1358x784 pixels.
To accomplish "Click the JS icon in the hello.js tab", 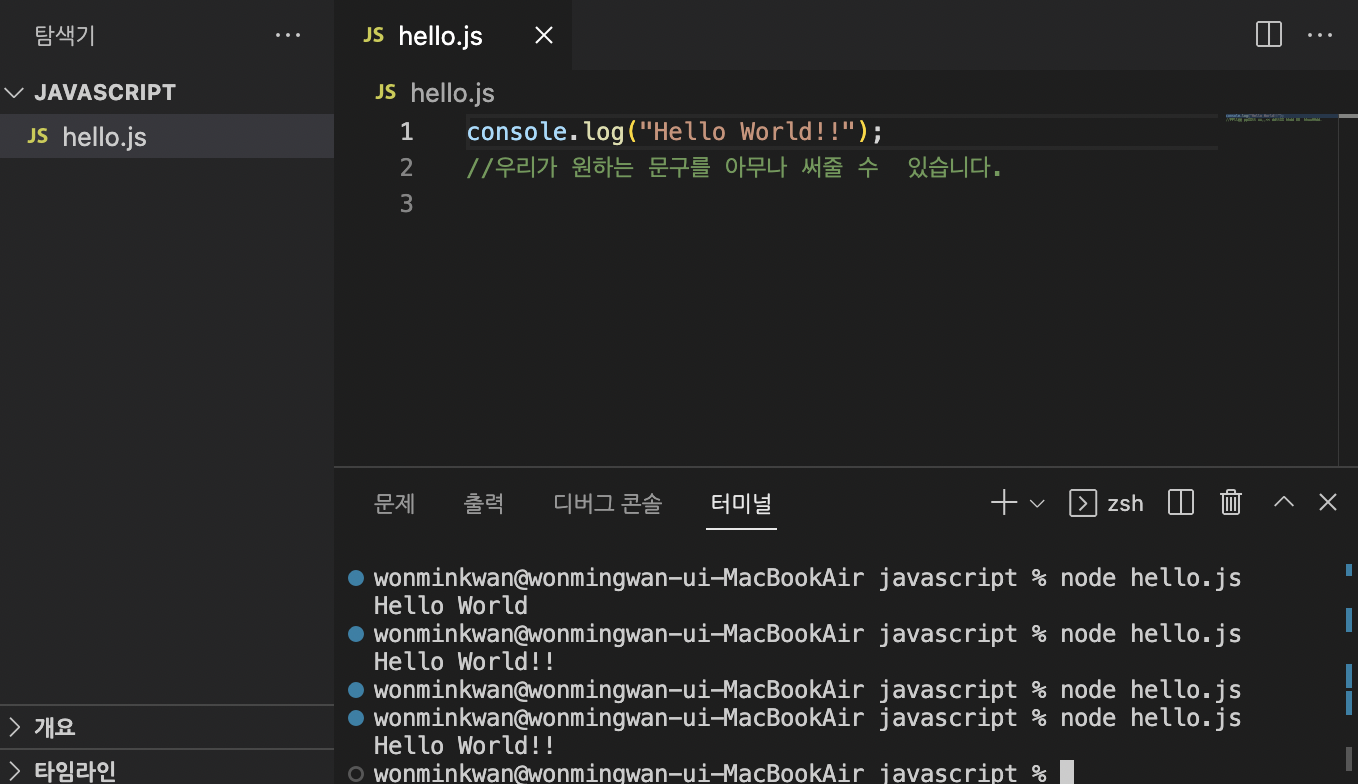I will coord(373,35).
